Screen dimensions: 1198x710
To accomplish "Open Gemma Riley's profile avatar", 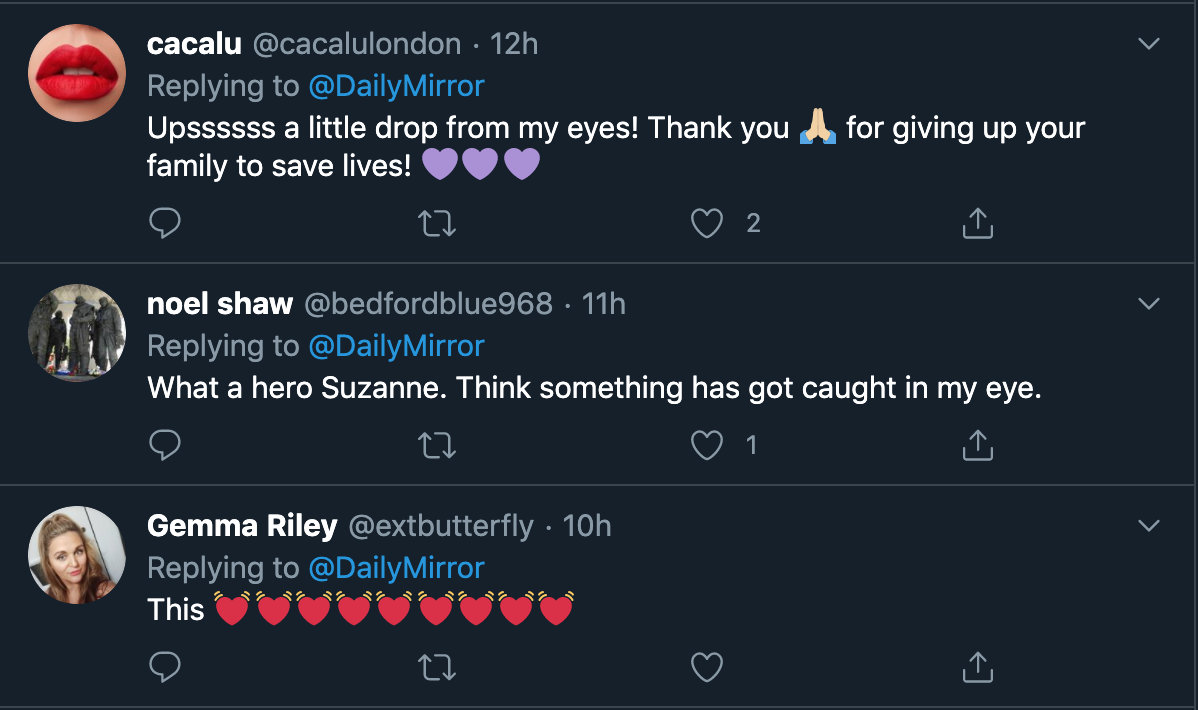I will coord(77,555).
